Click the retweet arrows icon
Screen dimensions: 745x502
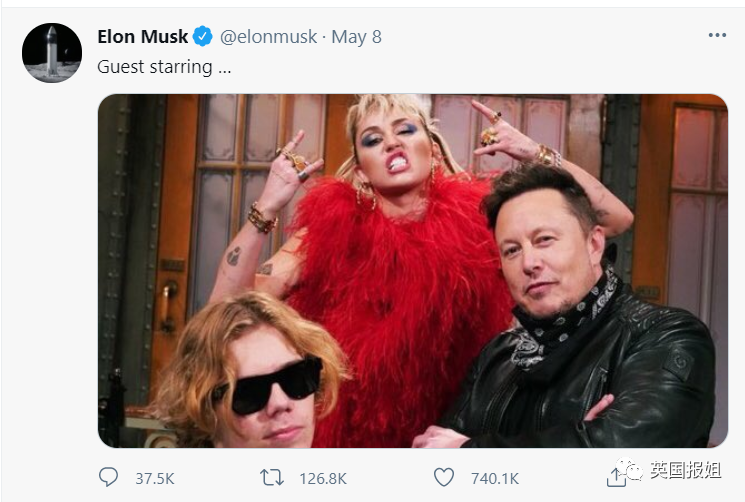coord(272,478)
